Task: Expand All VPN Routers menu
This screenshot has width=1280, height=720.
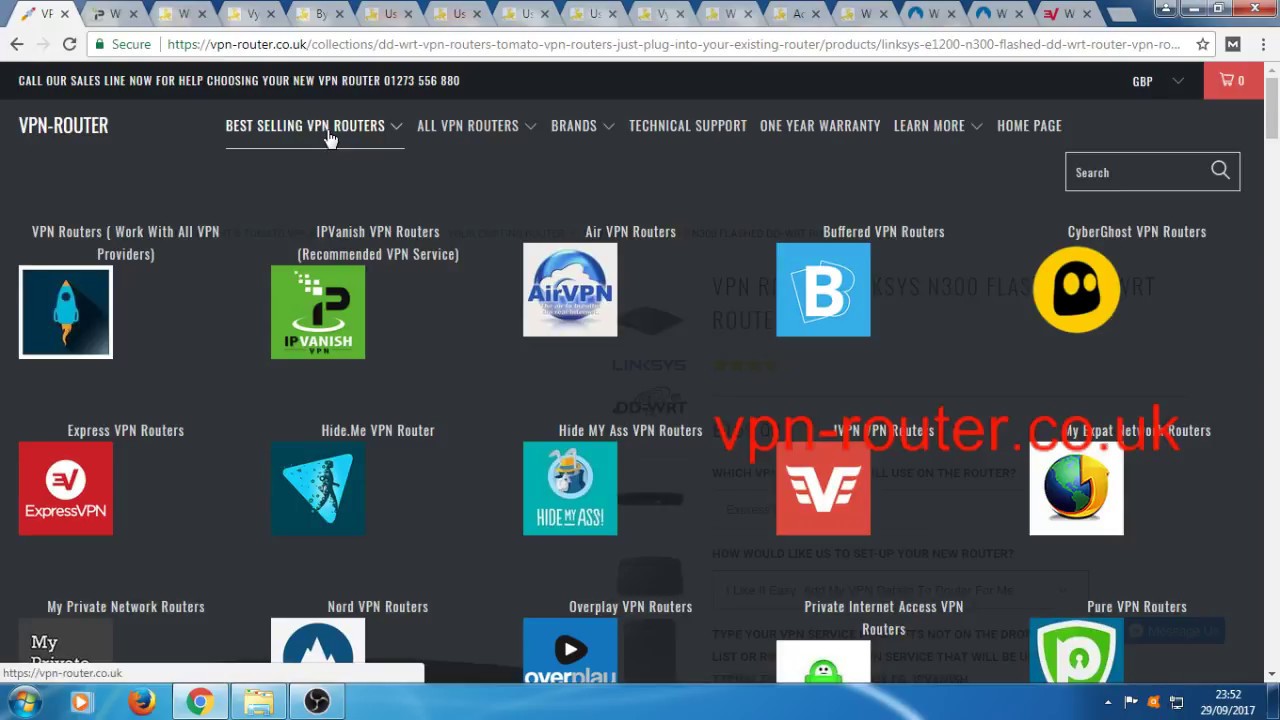Action: tap(477, 126)
